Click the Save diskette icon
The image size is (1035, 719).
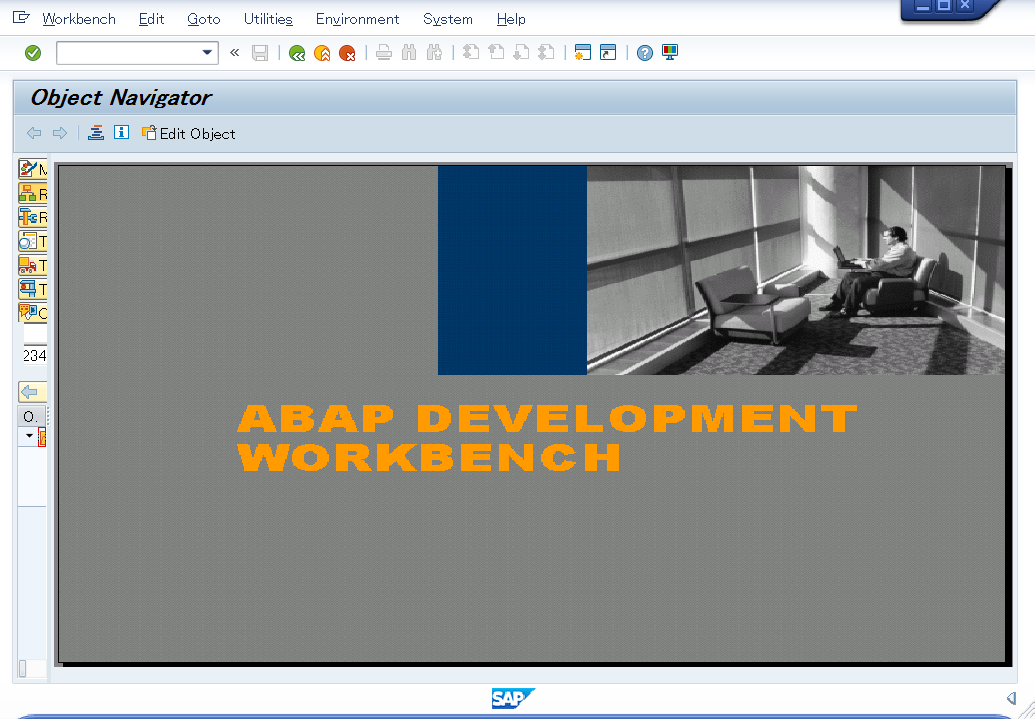[x=260, y=53]
